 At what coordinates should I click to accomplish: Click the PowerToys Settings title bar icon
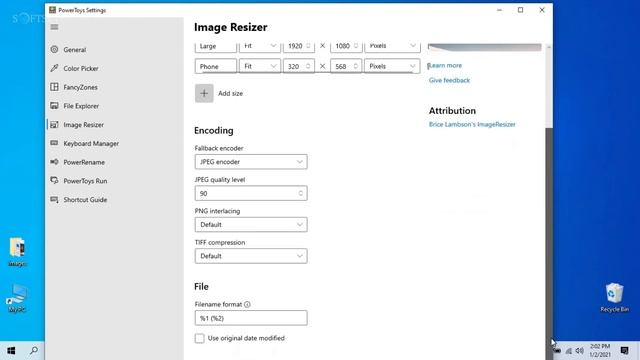[52, 10]
